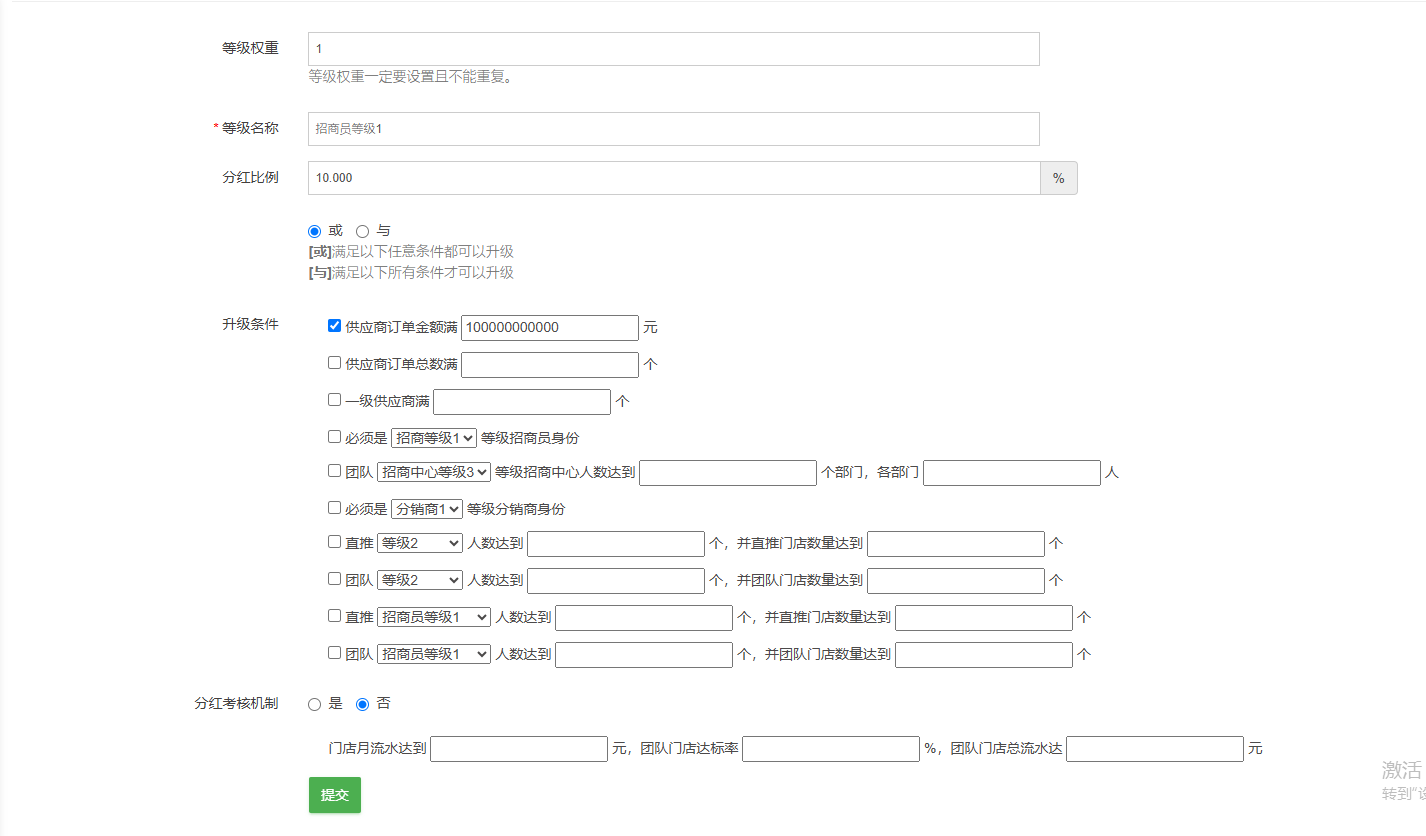This screenshot has width=1426, height=836.
Task: Choose 否 for 分红考核机制
Action: pyautogui.click(x=363, y=704)
